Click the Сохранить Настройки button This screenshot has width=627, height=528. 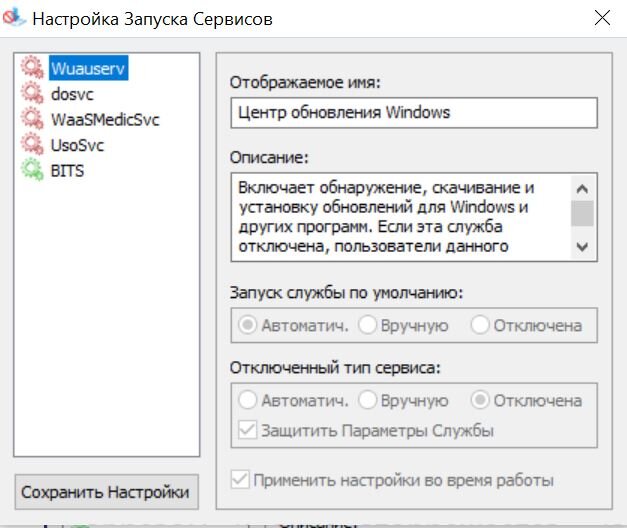pyautogui.click(x=106, y=492)
